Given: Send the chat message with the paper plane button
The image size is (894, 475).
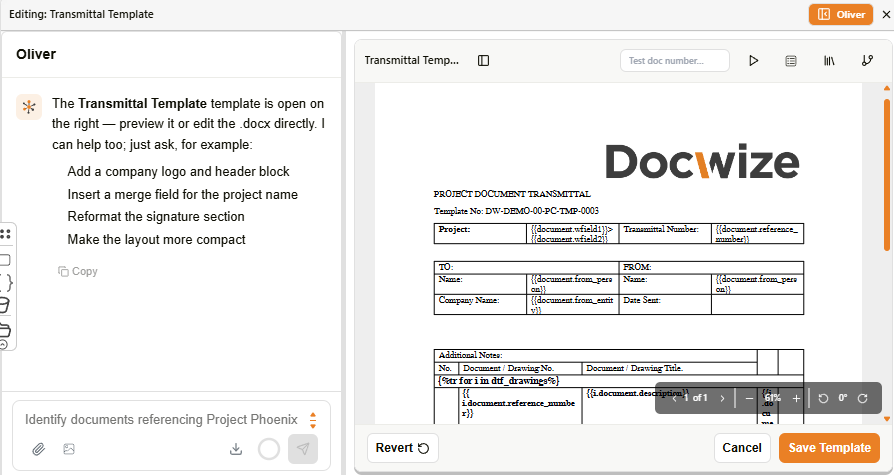Looking at the screenshot, I should click(x=303, y=449).
